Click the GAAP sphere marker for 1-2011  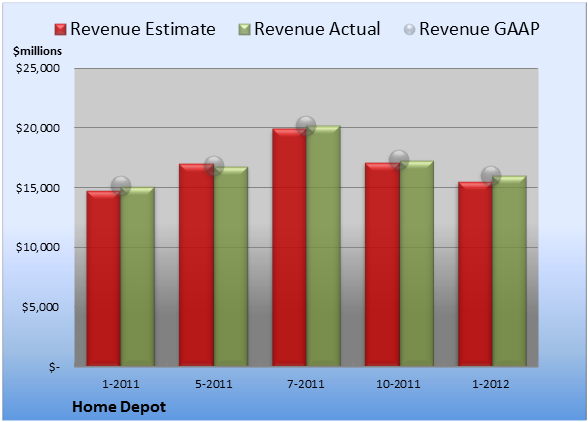(121, 185)
